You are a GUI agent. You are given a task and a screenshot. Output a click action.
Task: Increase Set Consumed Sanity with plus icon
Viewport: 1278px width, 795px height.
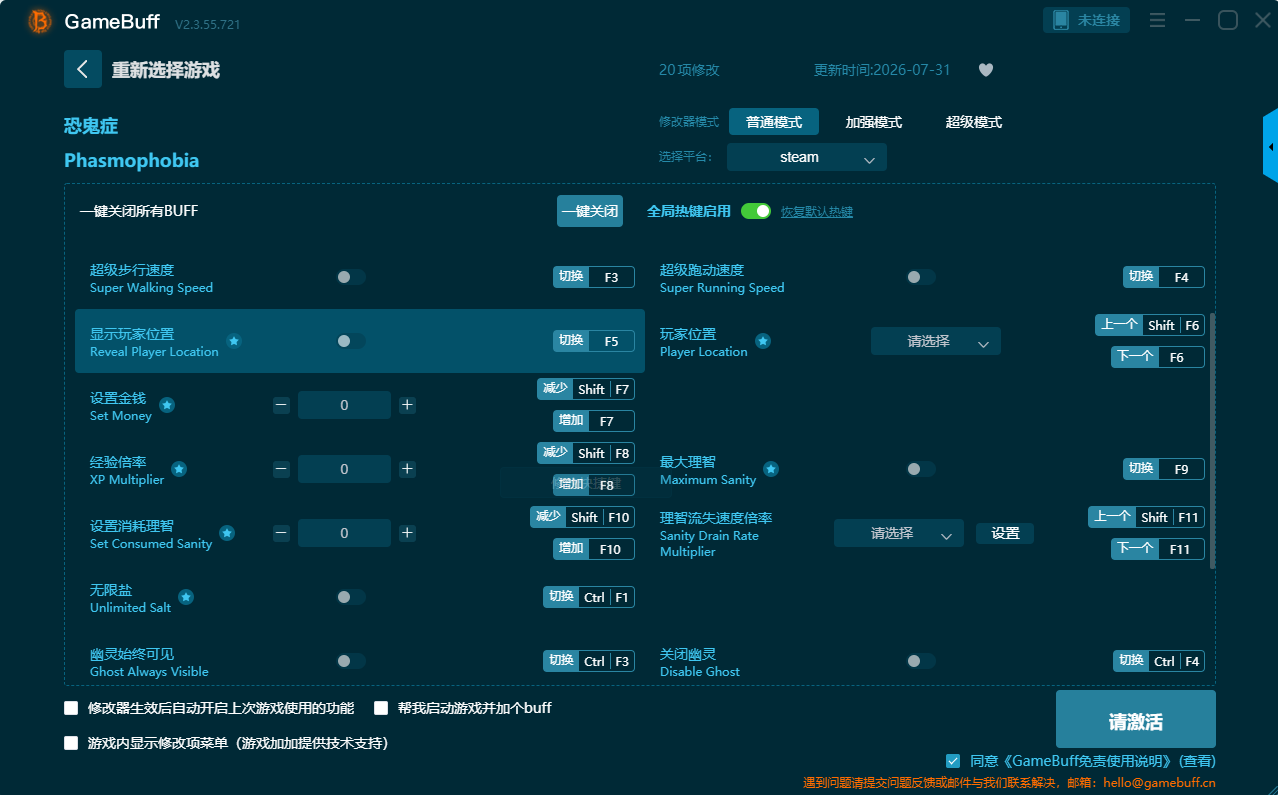[x=407, y=533]
